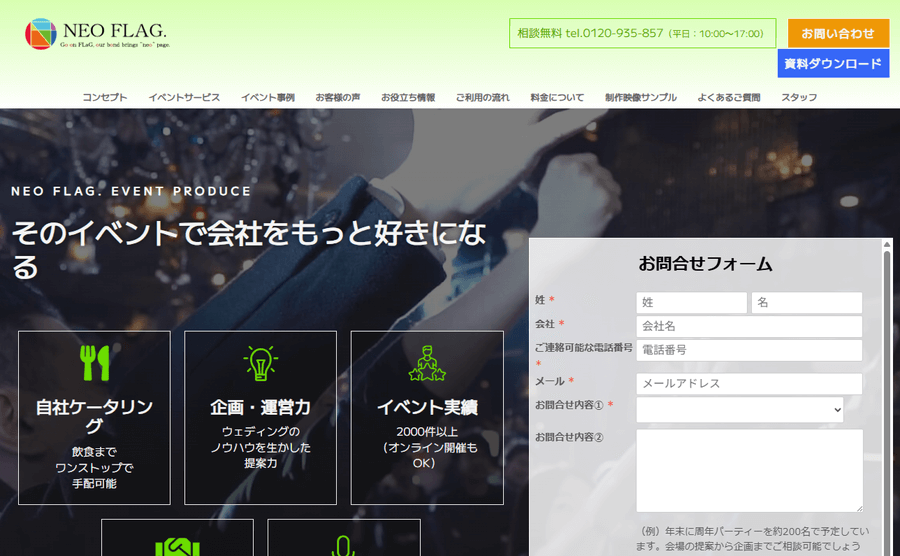This screenshot has width=900, height=556.
Task: Open お客様の声 menu item
Action: (338, 98)
